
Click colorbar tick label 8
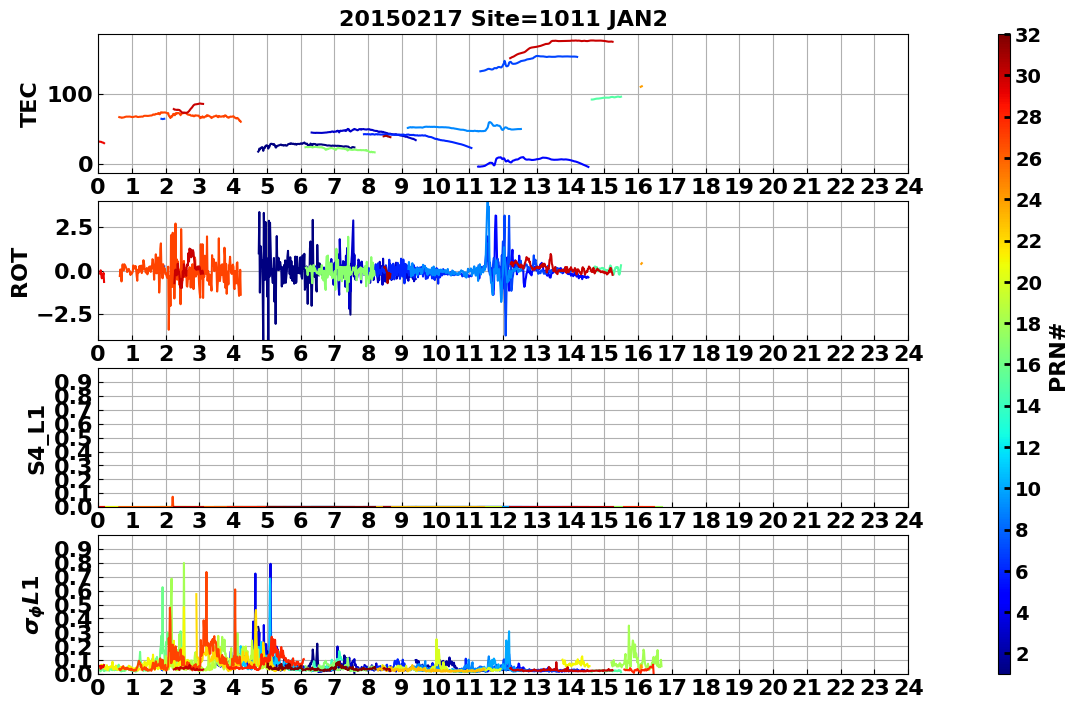click(x=1022, y=530)
